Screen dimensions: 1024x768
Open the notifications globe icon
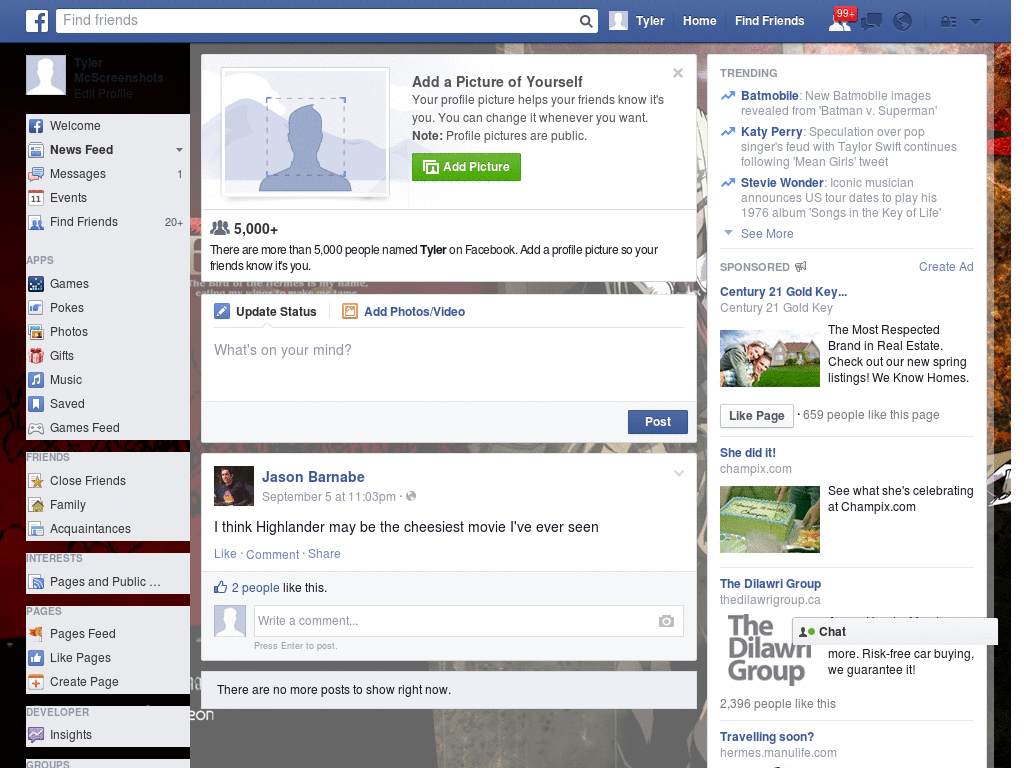(903, 22)
